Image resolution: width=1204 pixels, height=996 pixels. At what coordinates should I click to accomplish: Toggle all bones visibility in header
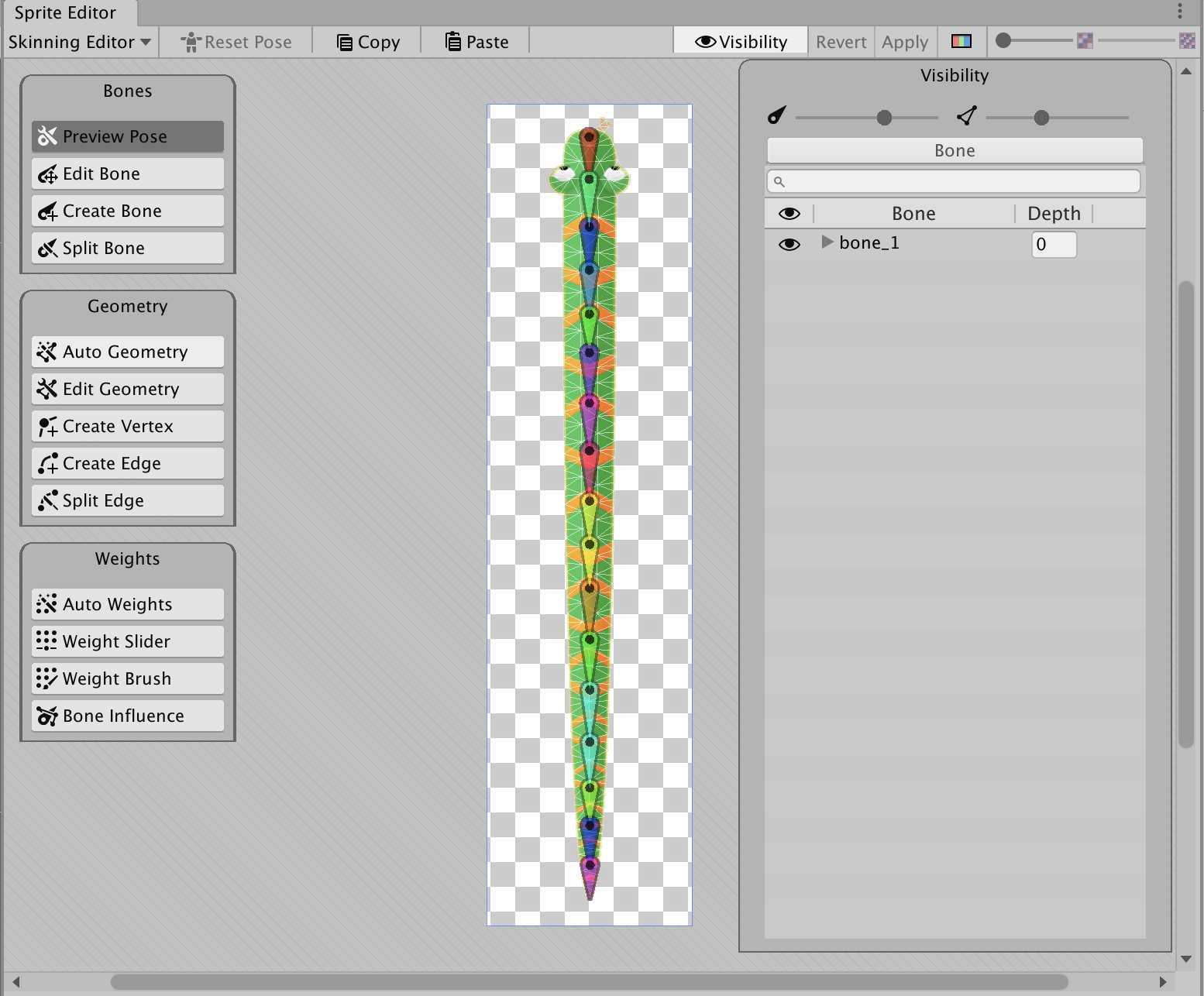click(789, 214)
